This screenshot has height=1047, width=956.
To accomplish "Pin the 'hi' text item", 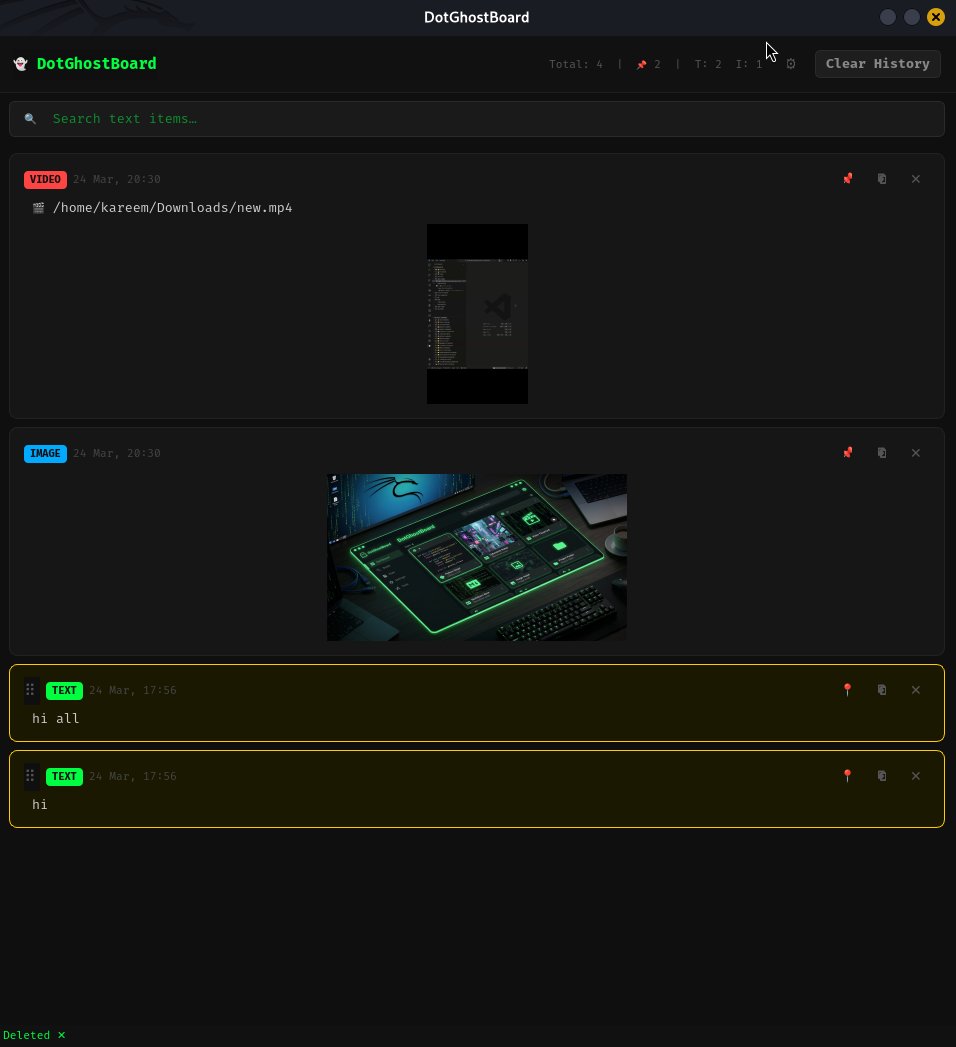I will (847, 776).
